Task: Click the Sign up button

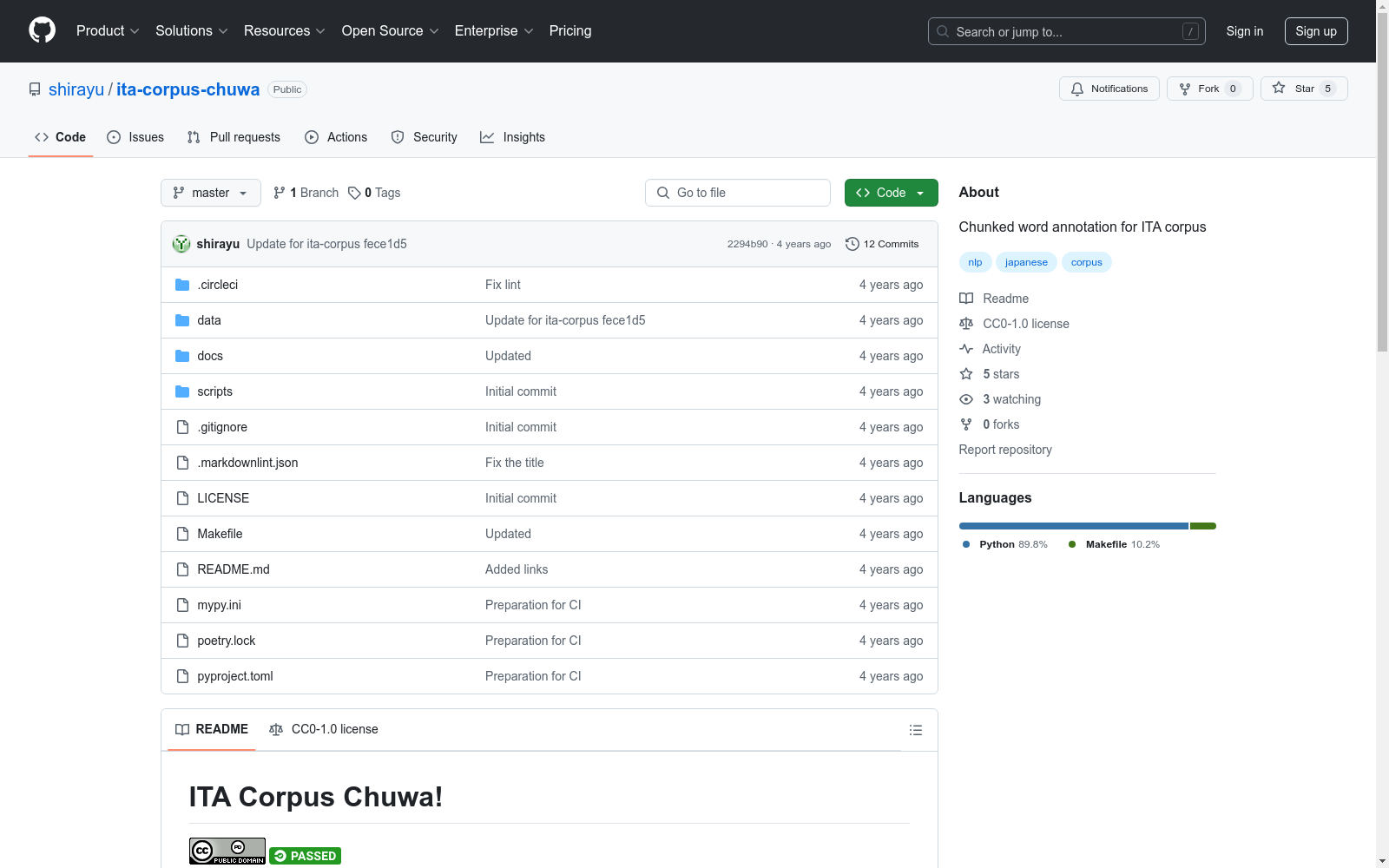Action: tap(1316, 31)
